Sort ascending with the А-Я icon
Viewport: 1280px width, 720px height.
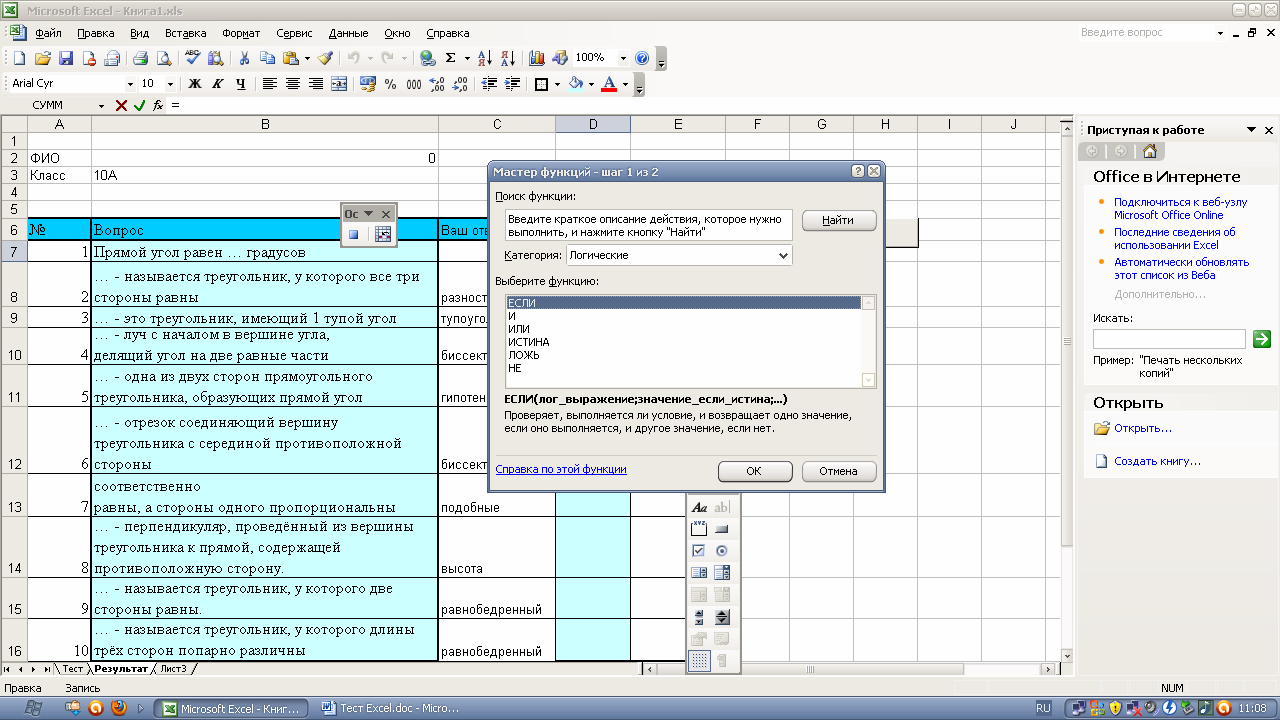484,58
